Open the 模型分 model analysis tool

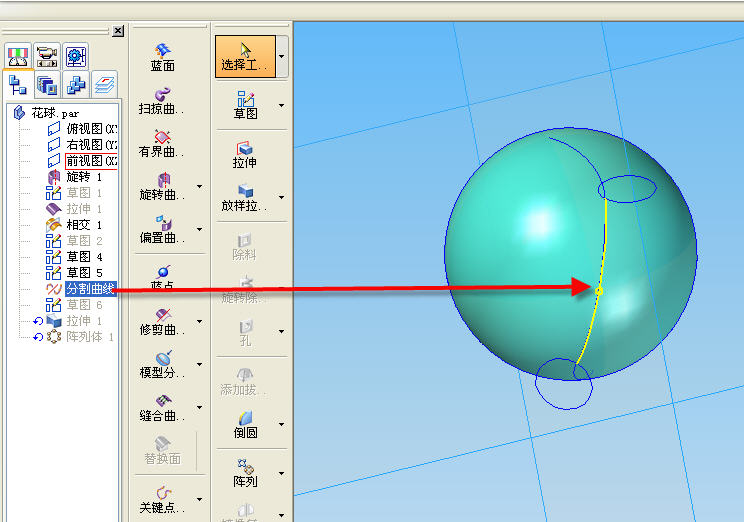pyautogui.click(x=162, y=364)
